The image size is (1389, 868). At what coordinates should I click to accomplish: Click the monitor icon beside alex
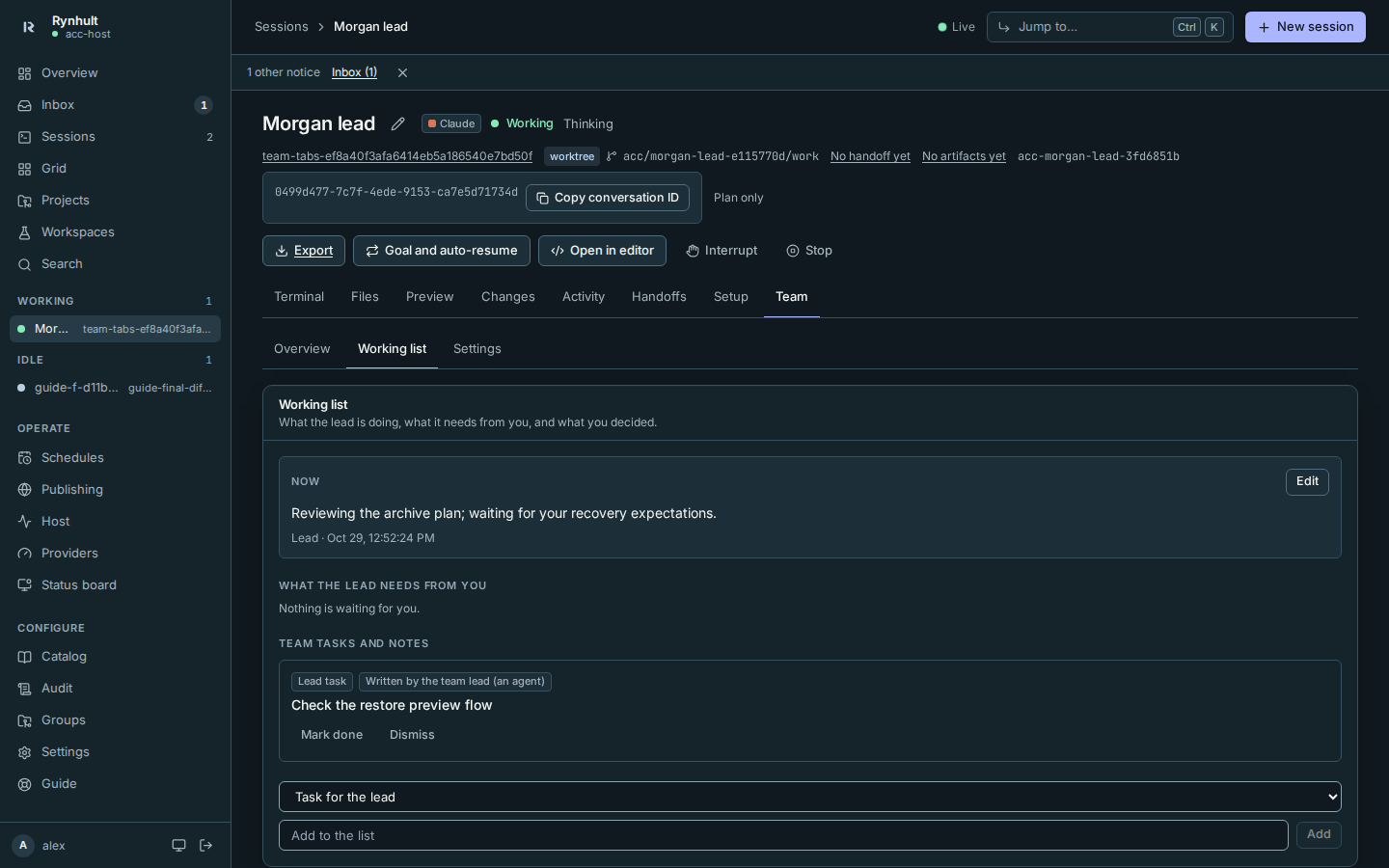(178, 846)
